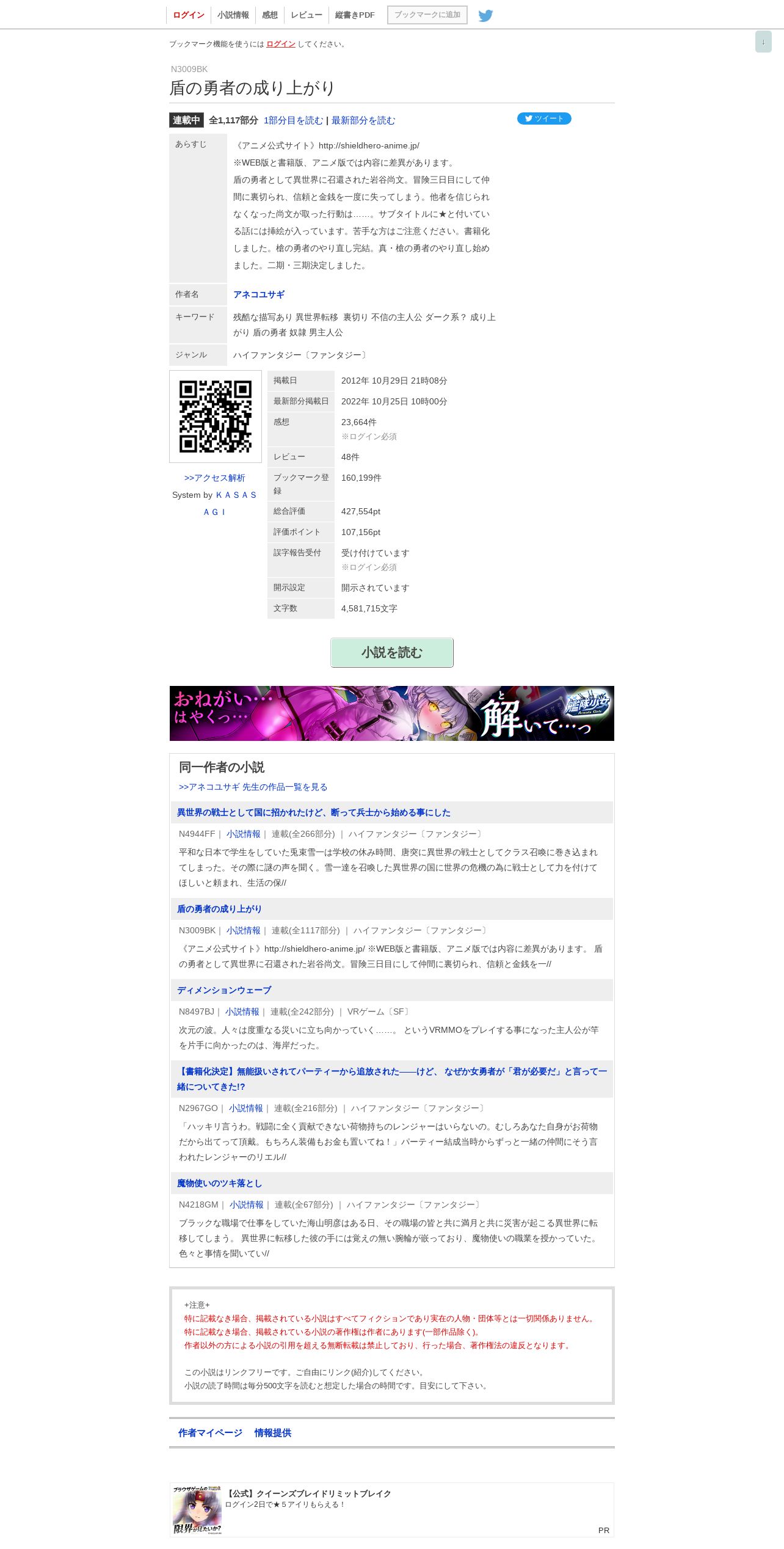Select the bookmark count 160,199件
Viewport: 784px width, 1549px height.
pyautogui.click(x=361, y=478)
